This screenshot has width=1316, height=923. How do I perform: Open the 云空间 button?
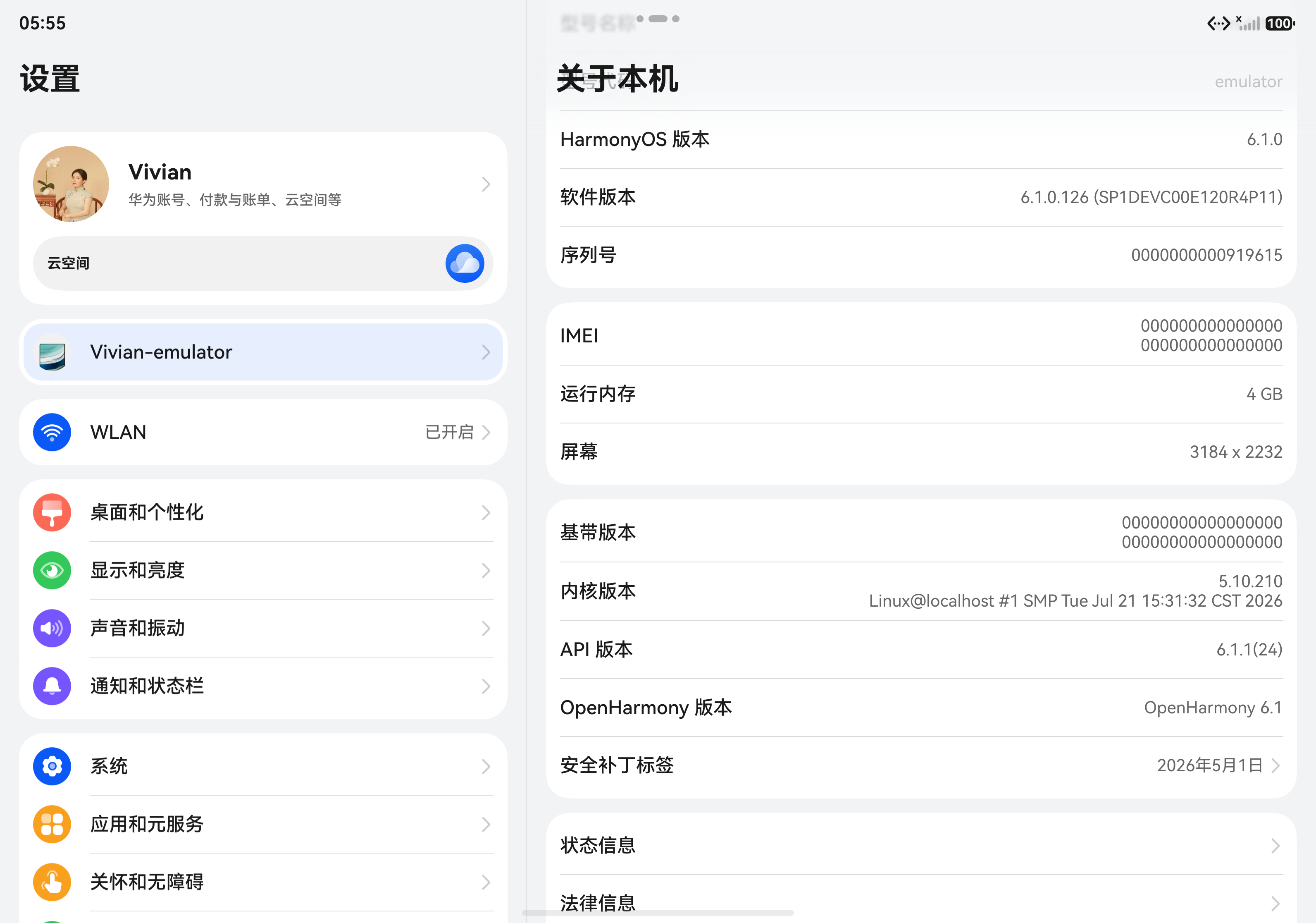(x=263, y=263)
